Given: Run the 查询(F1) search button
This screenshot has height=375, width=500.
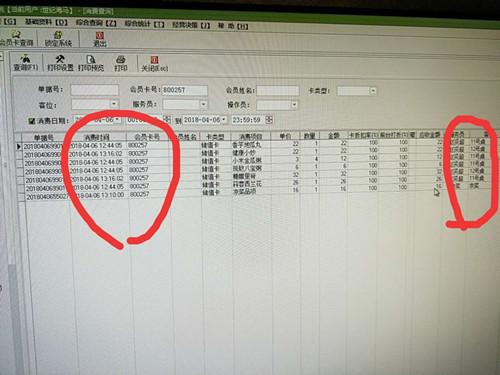Looking at the screenshot, I should [26, 63].
